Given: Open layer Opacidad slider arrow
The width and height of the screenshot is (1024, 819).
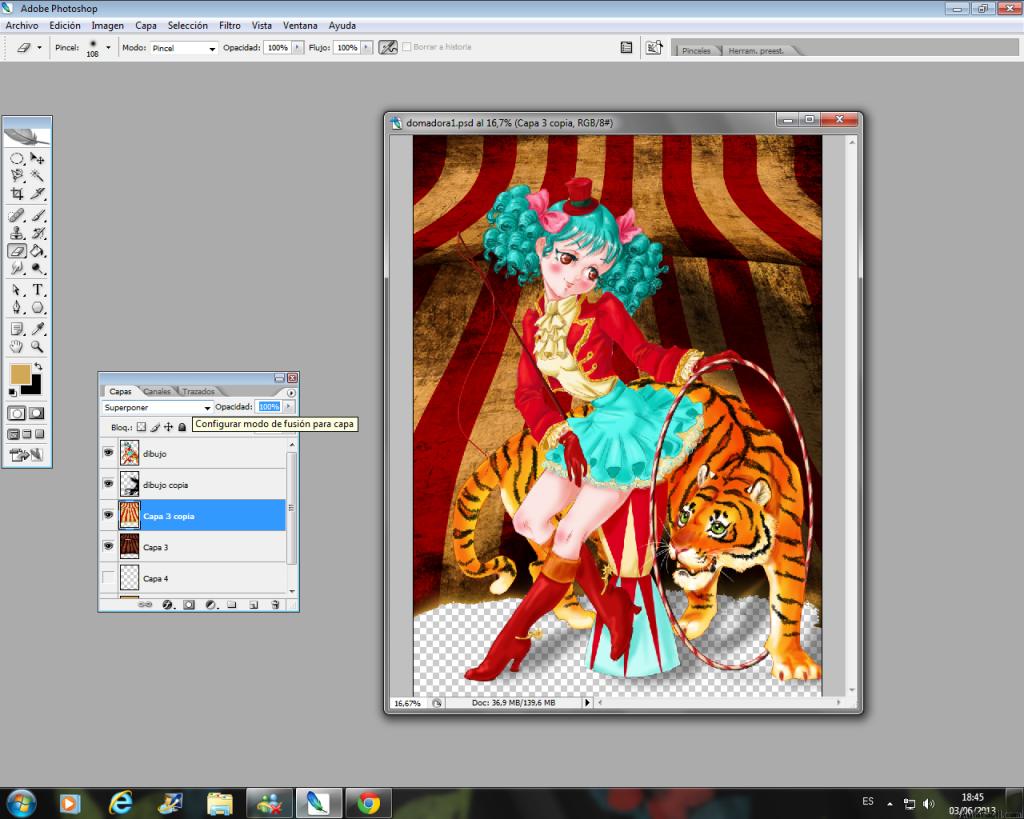Looking at the screenshot, I should 288,407.
